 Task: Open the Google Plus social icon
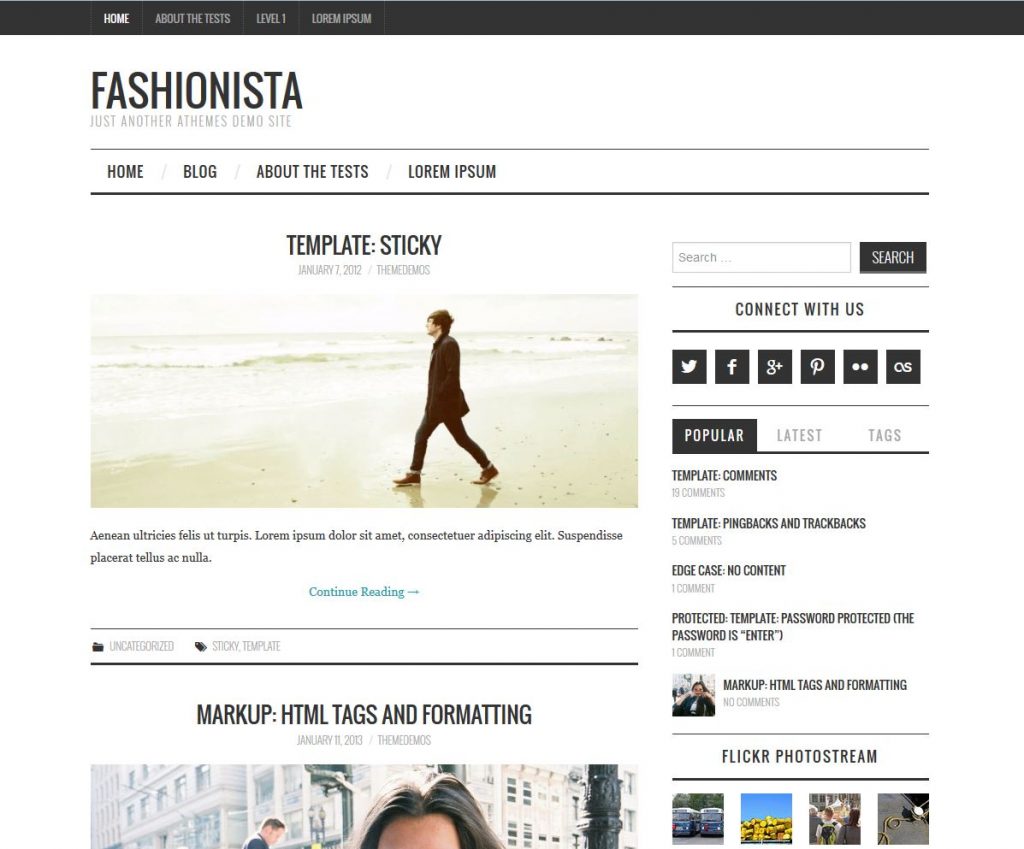[775, 366]
